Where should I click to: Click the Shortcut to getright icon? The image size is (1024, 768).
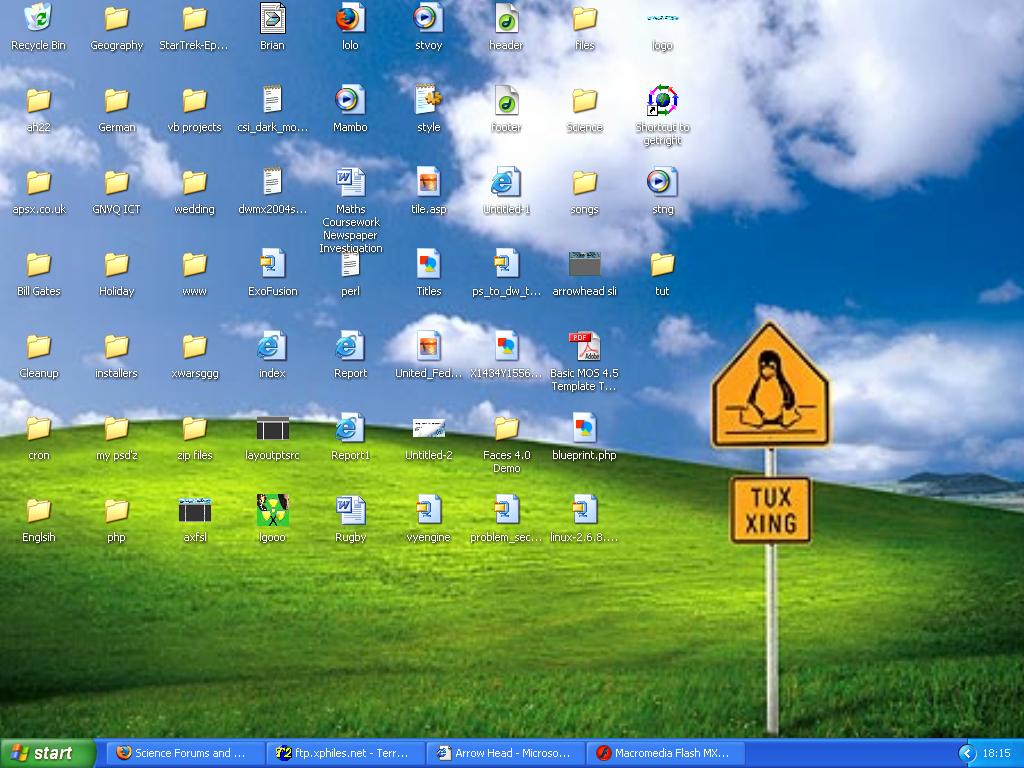point(662,101)
